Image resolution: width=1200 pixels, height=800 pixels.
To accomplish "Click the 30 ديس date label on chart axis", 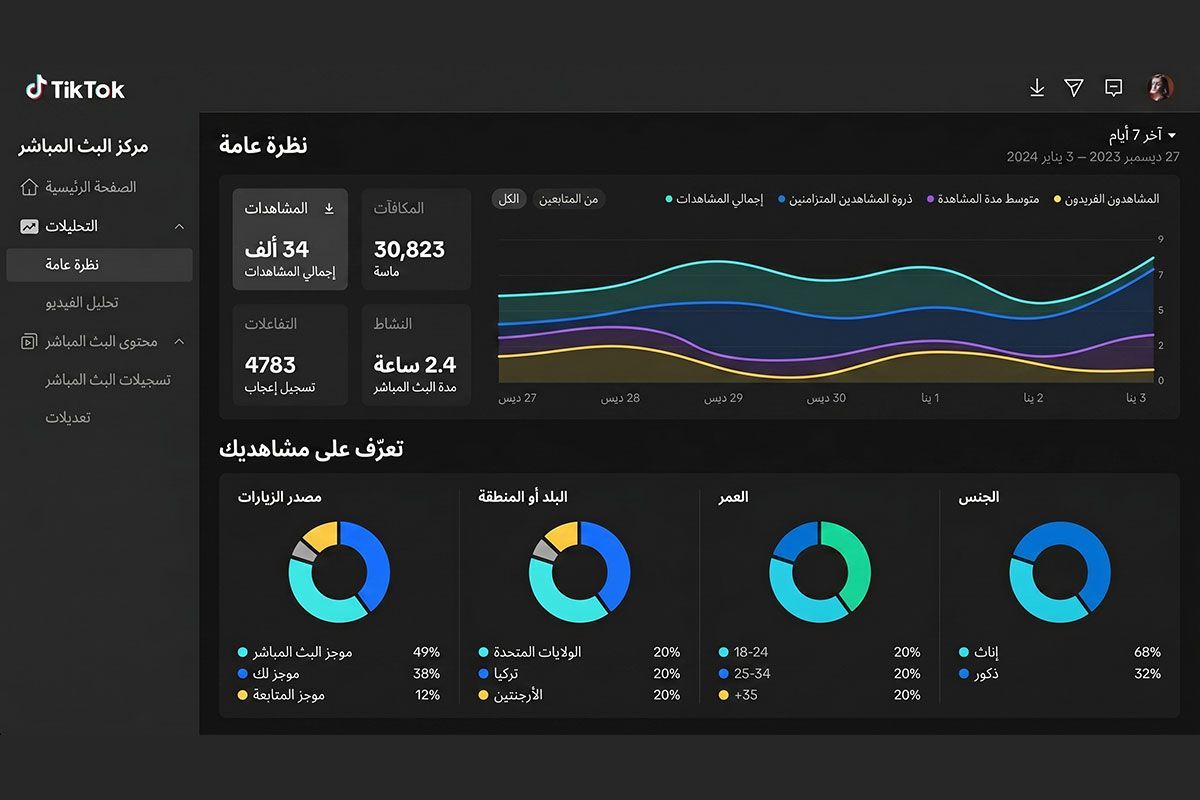I will [827, 398].
